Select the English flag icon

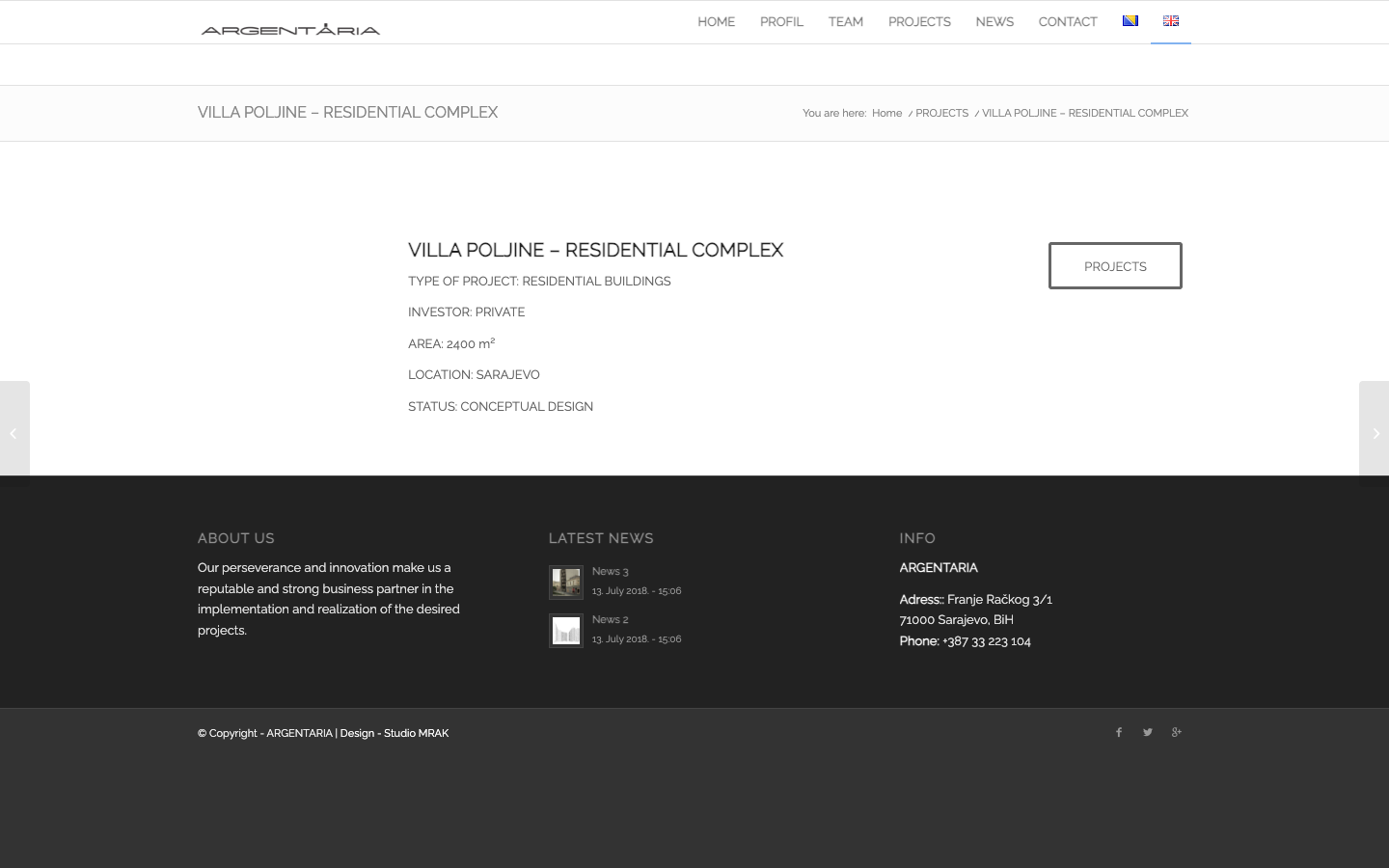1171,21
